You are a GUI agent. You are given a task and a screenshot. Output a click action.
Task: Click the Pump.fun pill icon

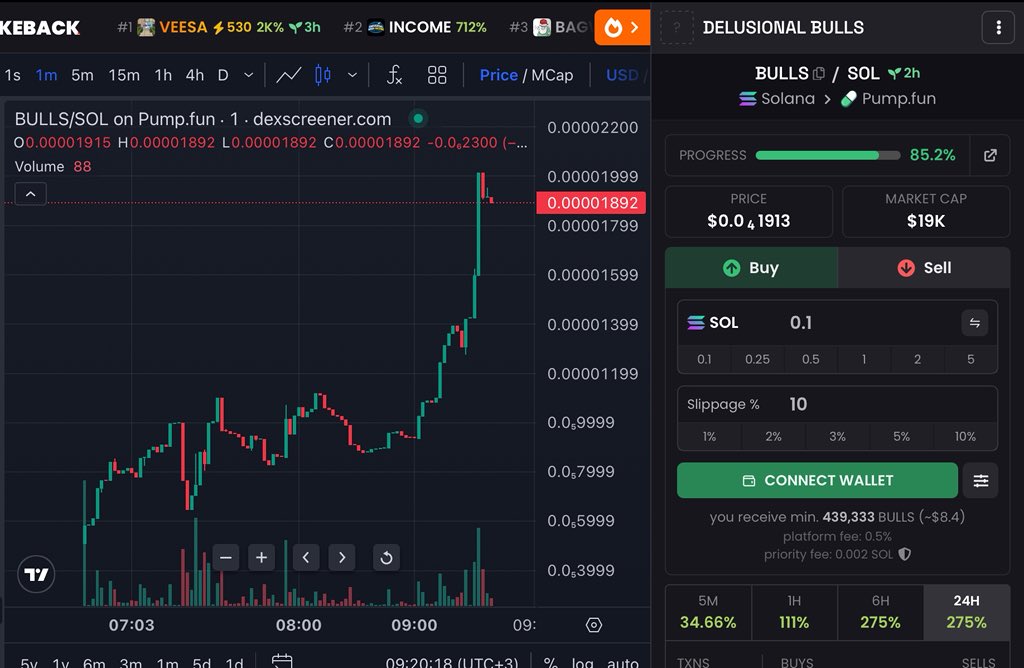click(848, 99)
